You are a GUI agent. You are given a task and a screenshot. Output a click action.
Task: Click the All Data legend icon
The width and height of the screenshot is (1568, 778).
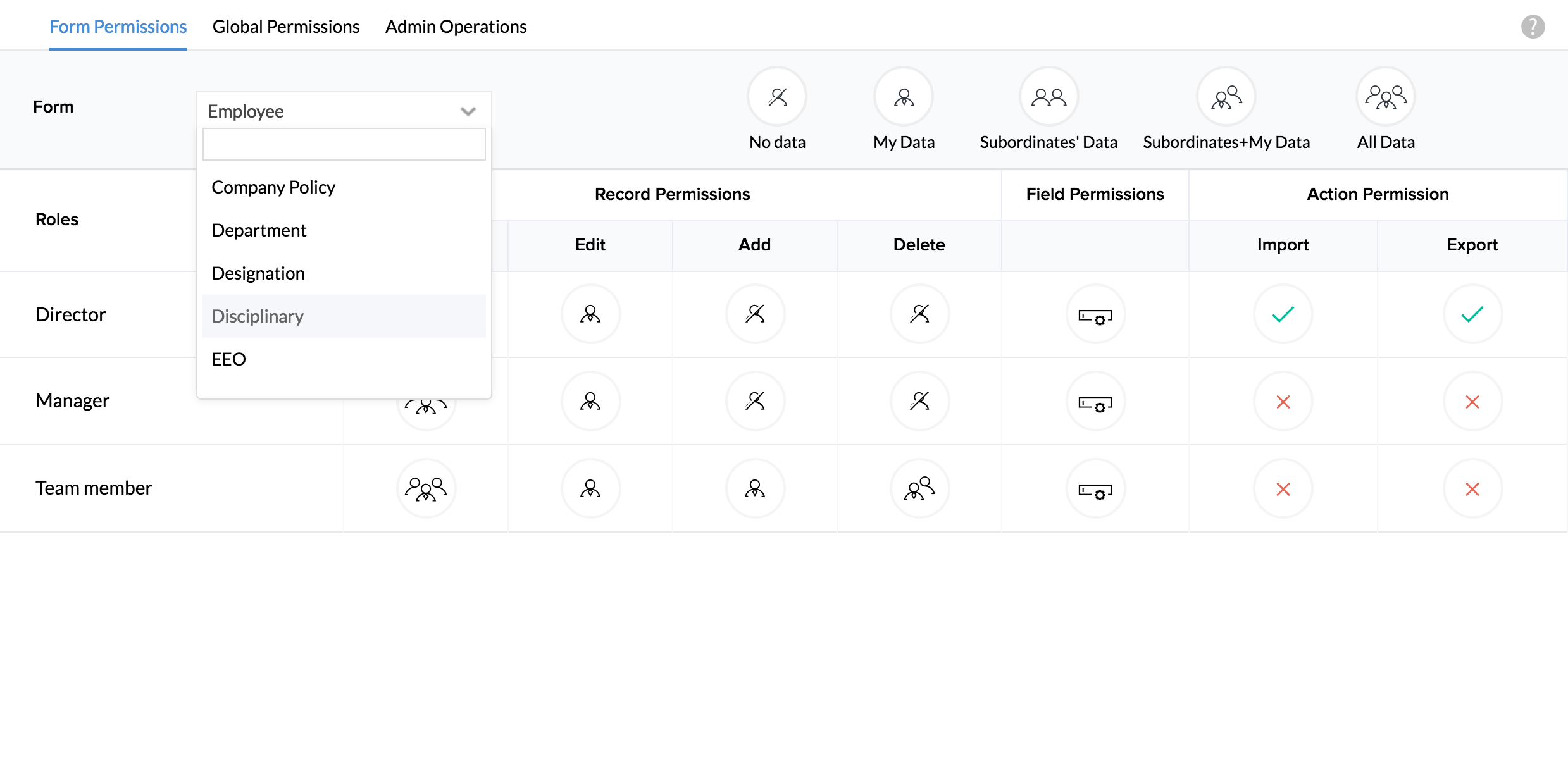tap(1386, 97)
